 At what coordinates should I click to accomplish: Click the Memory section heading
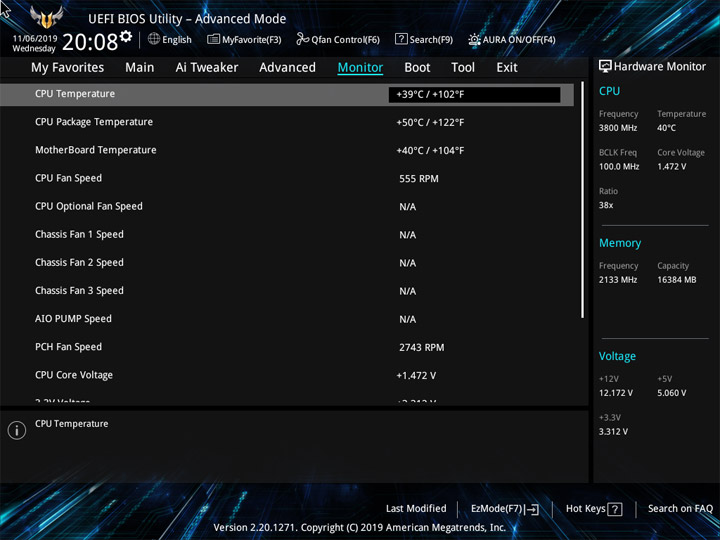(620, 243)
